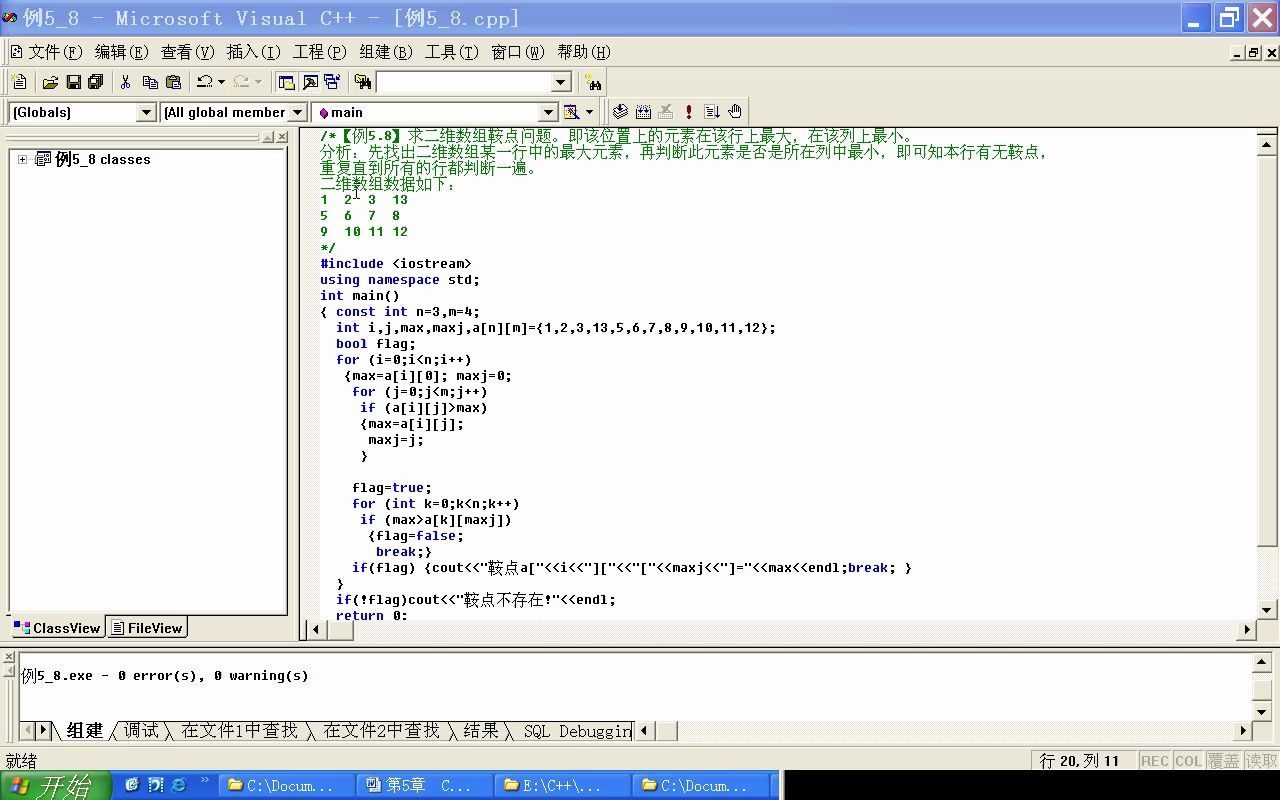Execute program via red exclamation icon
Screen dimensions: 1280x800
(x=690, y=111)
